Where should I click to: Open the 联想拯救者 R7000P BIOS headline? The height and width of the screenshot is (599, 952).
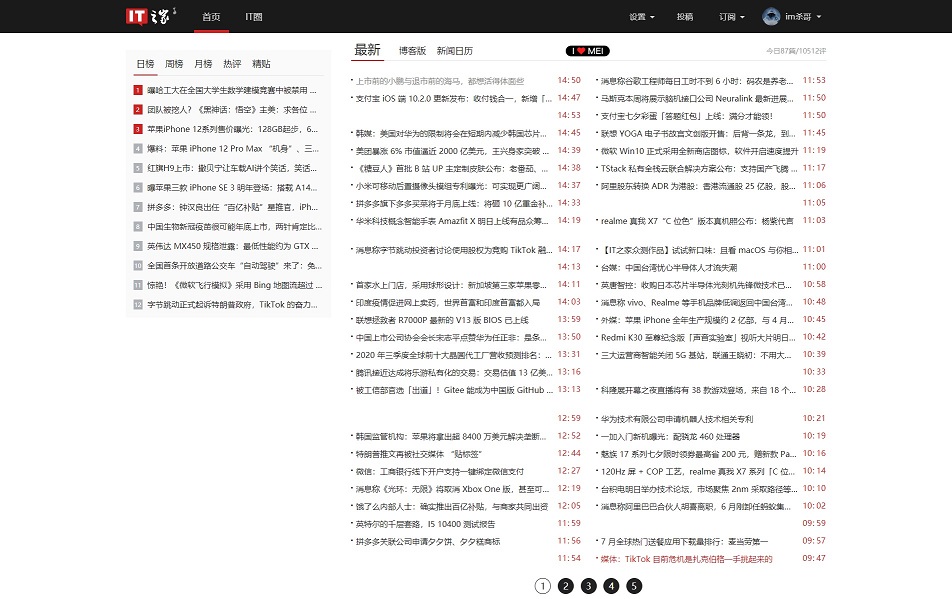[x=442, y=320]
